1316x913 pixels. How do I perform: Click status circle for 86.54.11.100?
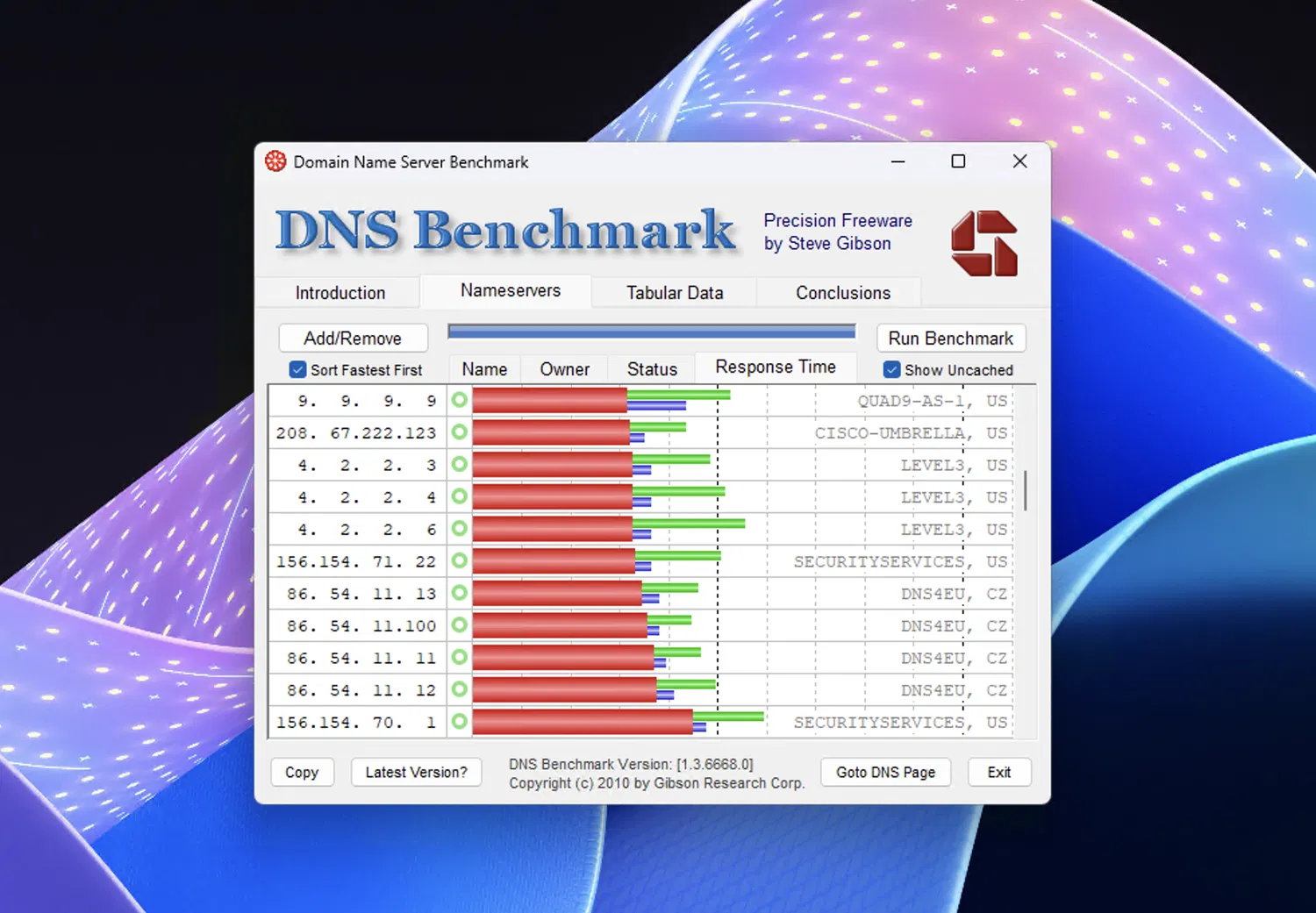(460, 625)
